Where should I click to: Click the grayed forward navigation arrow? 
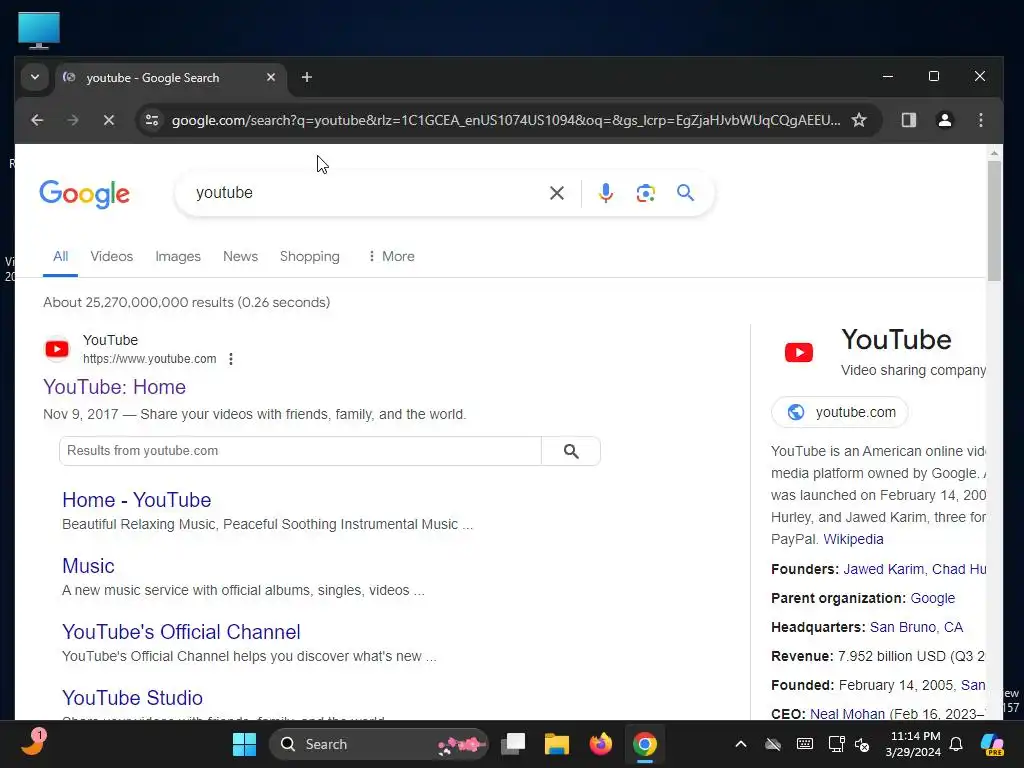coord(72,120)
